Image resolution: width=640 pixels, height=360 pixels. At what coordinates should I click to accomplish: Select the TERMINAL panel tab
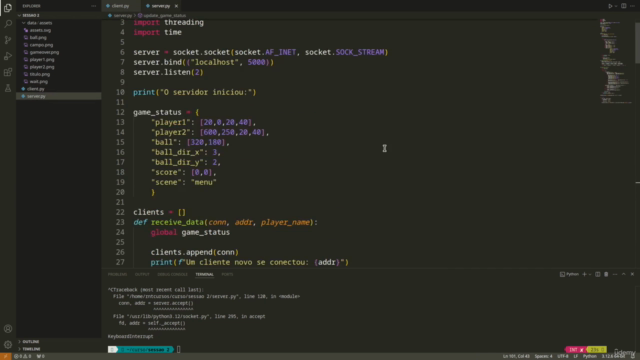[x=204, y=274]
